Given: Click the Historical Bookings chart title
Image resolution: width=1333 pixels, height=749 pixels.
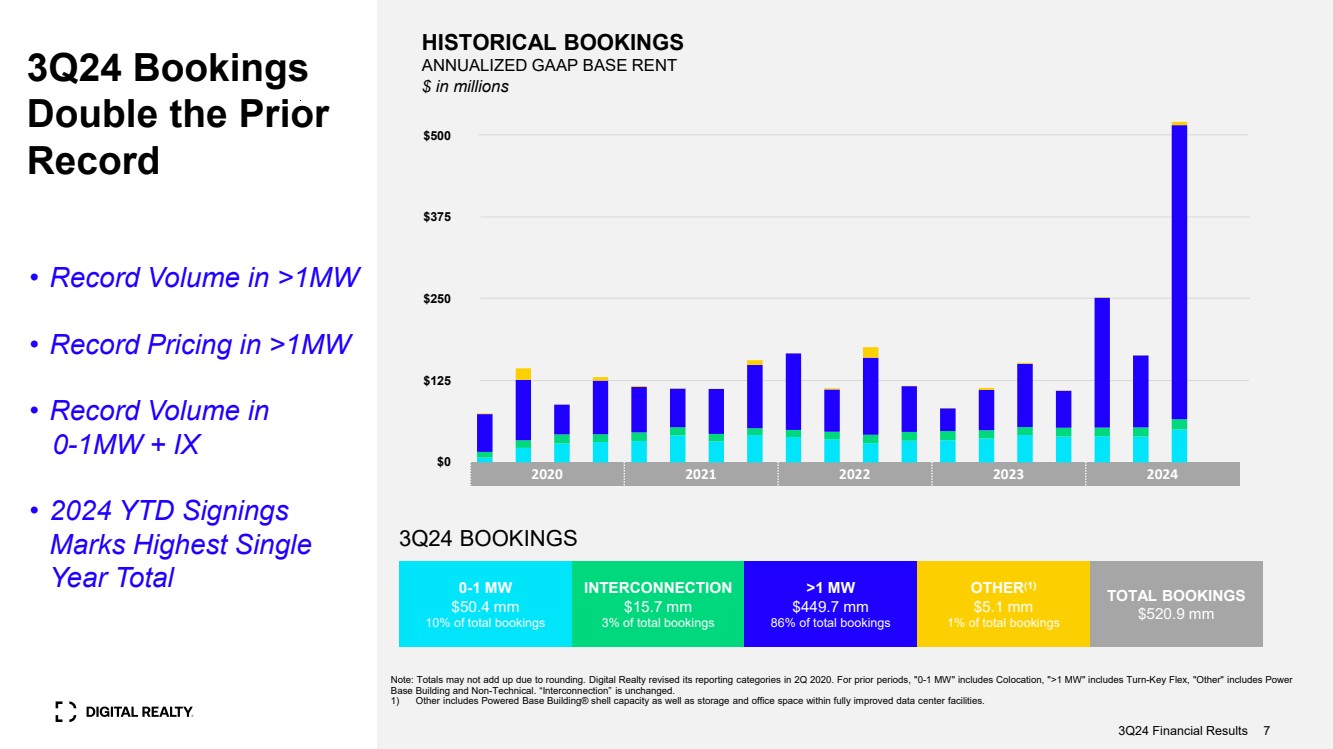Looking at the screenshot, I should [552, 43].
